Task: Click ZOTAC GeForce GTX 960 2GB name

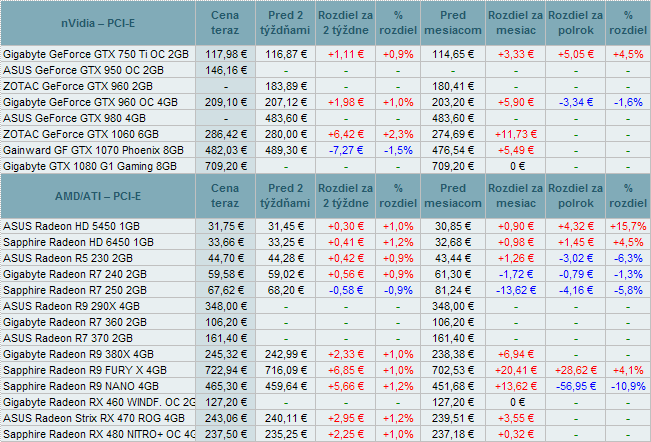Action: 78,86
